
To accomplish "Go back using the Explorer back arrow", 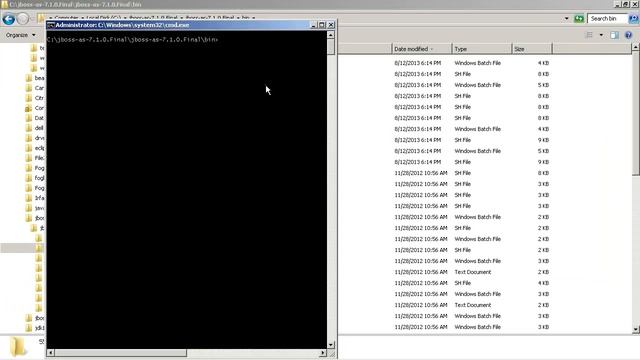I will (x=9, y=19).
